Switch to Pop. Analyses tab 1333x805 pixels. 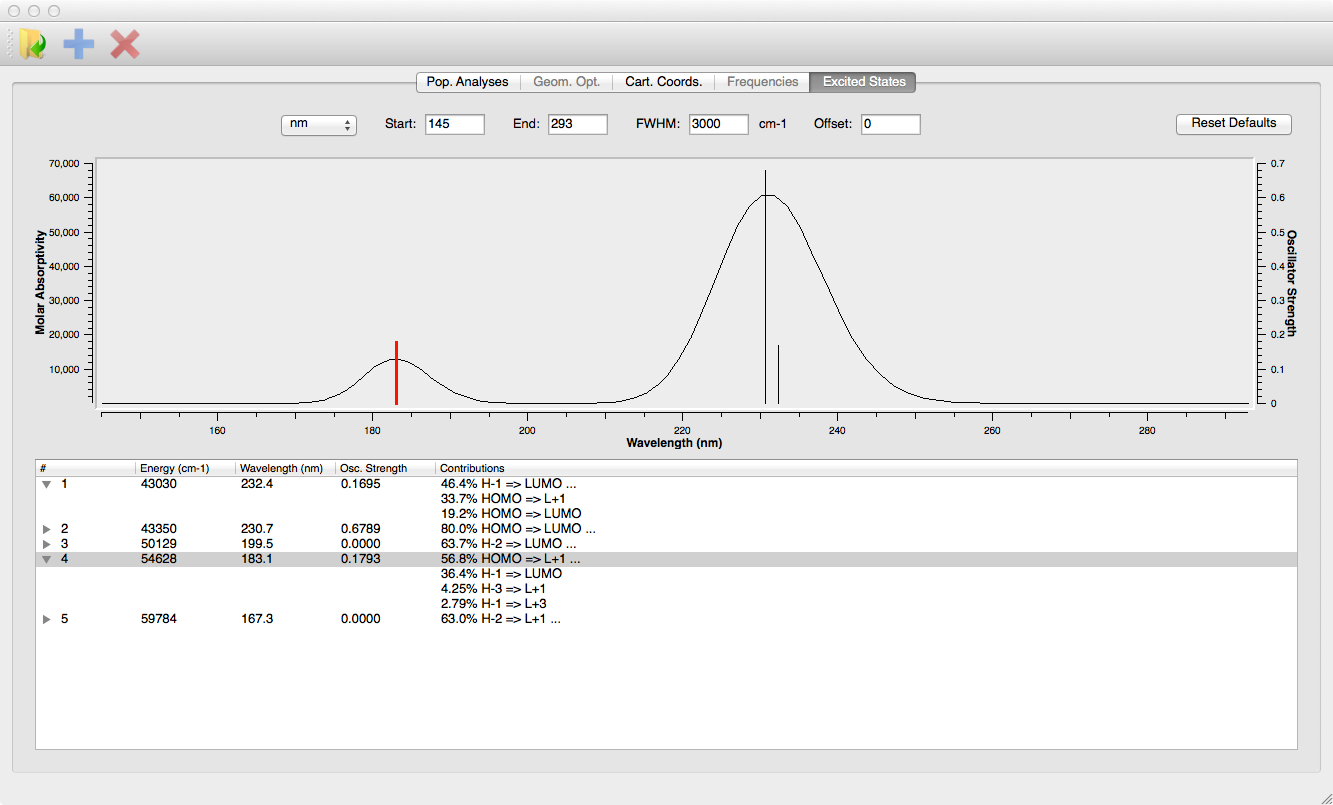click(467, 82)
